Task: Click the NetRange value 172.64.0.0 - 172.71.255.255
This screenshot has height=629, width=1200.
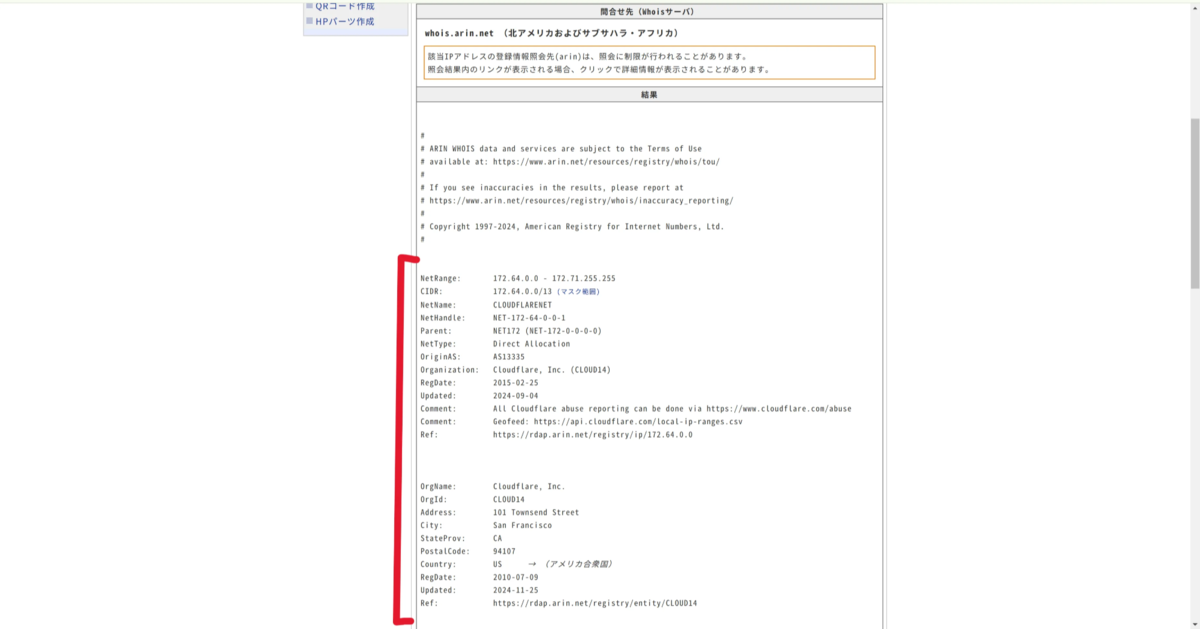Action: [554, 278]
